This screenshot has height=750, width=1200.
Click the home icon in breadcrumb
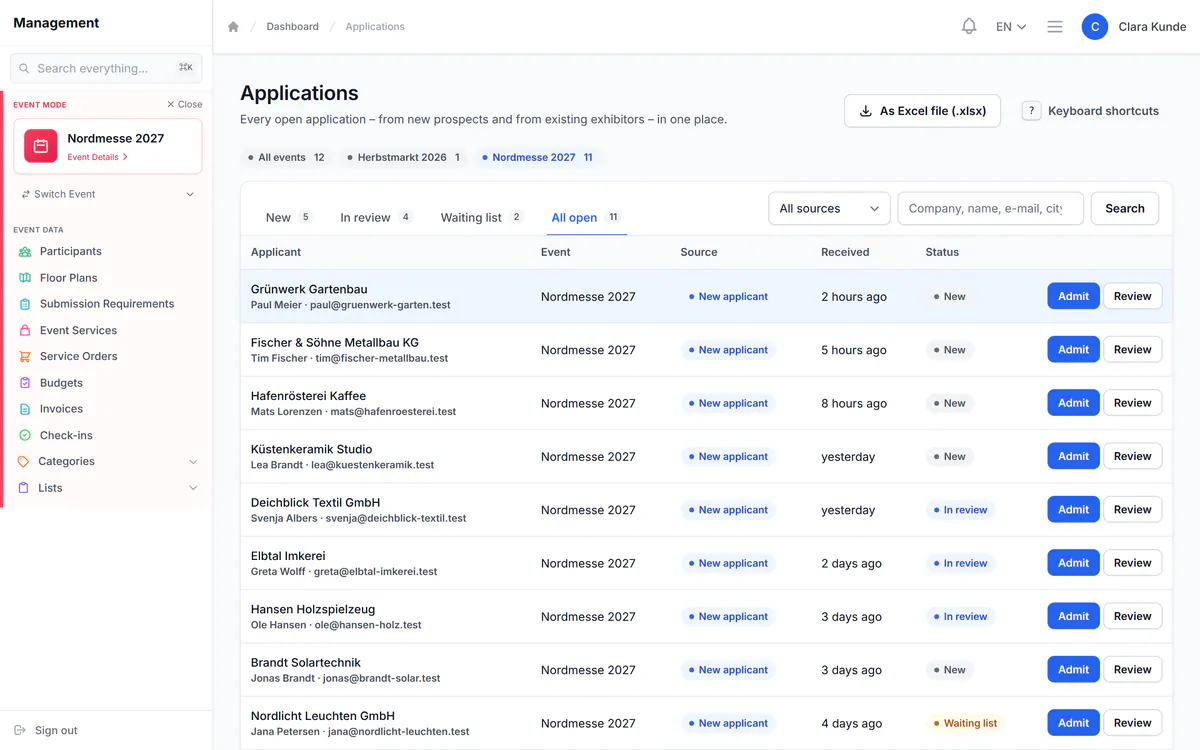tap(233, 27)
